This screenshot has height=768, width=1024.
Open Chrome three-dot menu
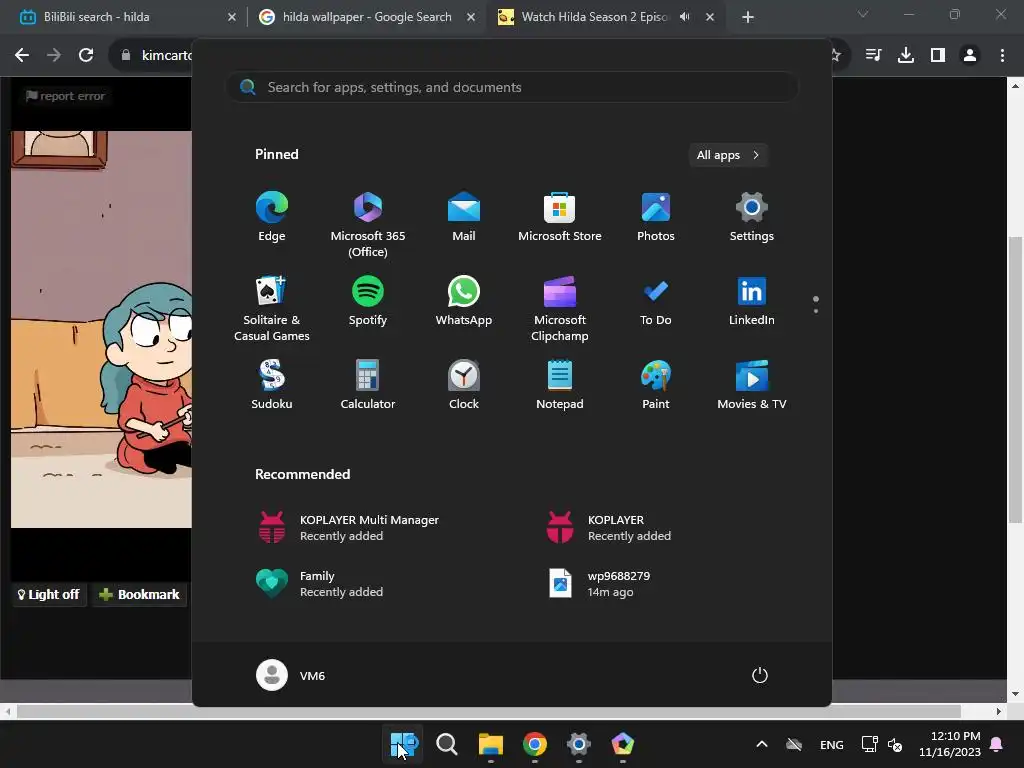click(1002, 55)
